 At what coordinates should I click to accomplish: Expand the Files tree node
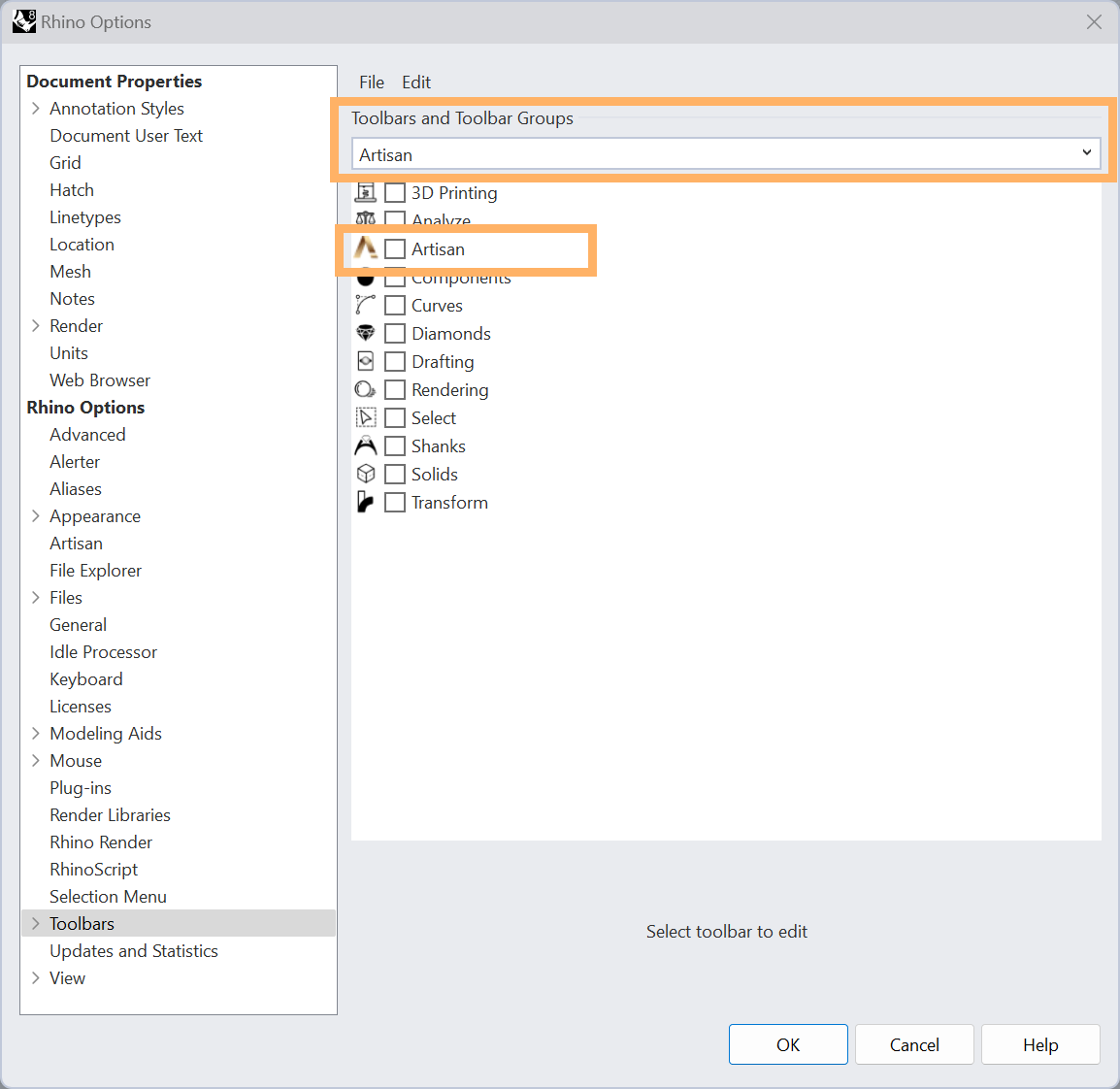(x=36, y=597)
